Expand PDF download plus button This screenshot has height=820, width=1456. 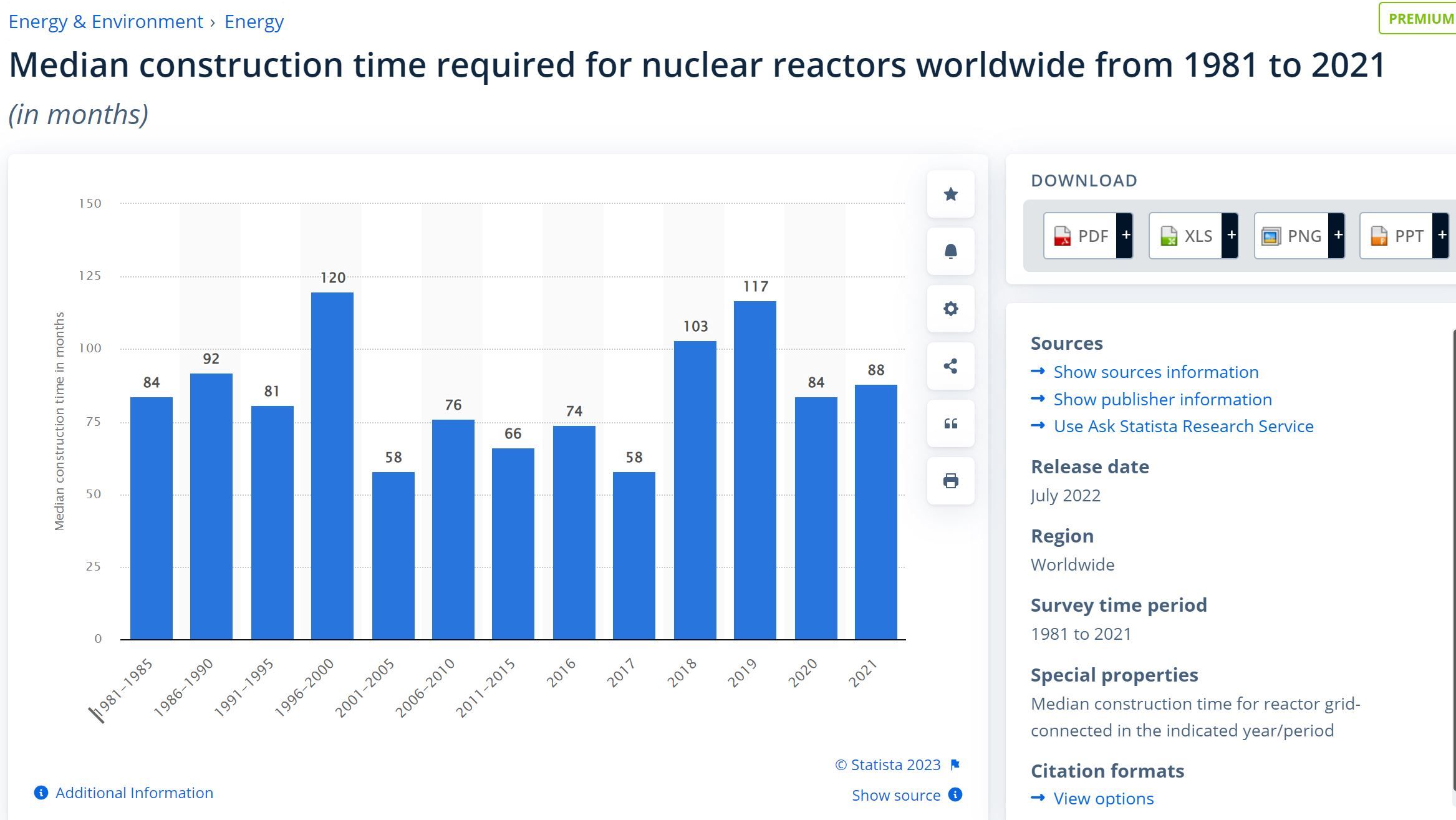point(1125,235)
